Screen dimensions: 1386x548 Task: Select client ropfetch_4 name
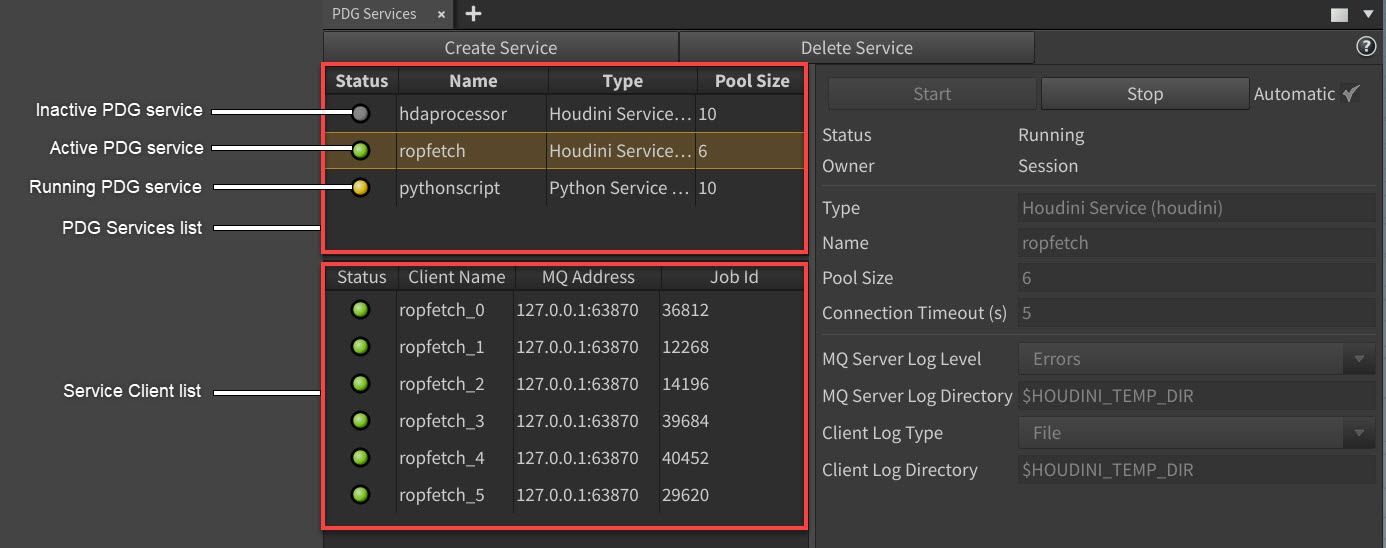pos(441,458)
